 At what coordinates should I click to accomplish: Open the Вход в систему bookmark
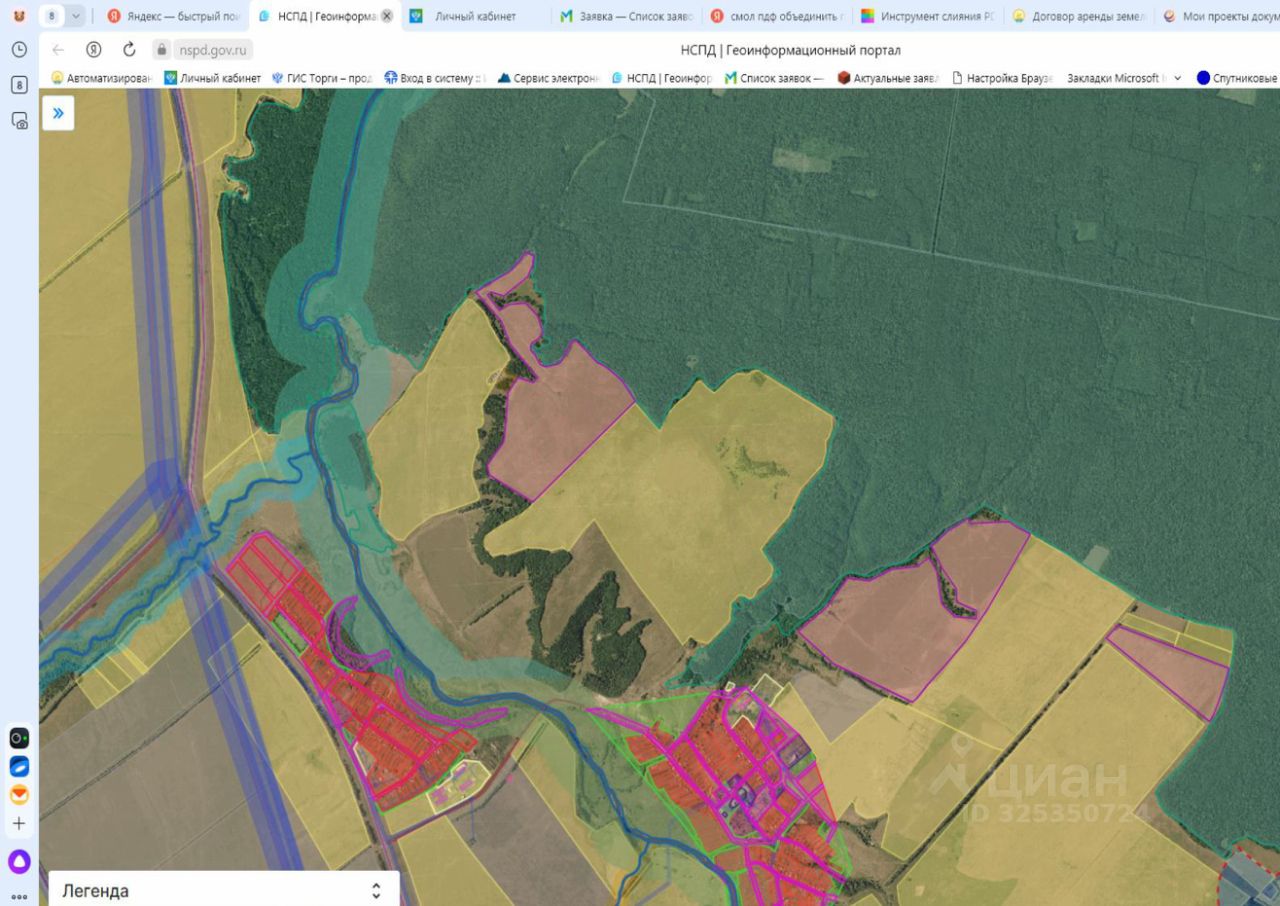[434, 78]
